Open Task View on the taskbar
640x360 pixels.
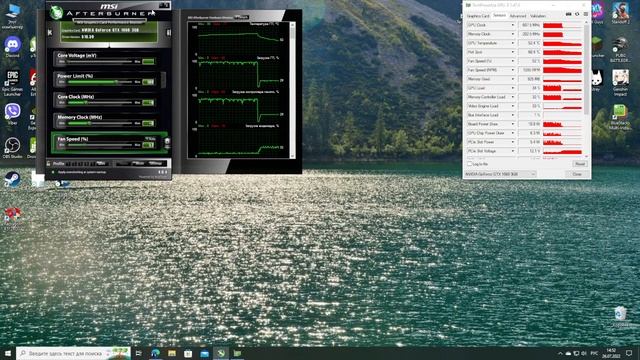[138, 353]
